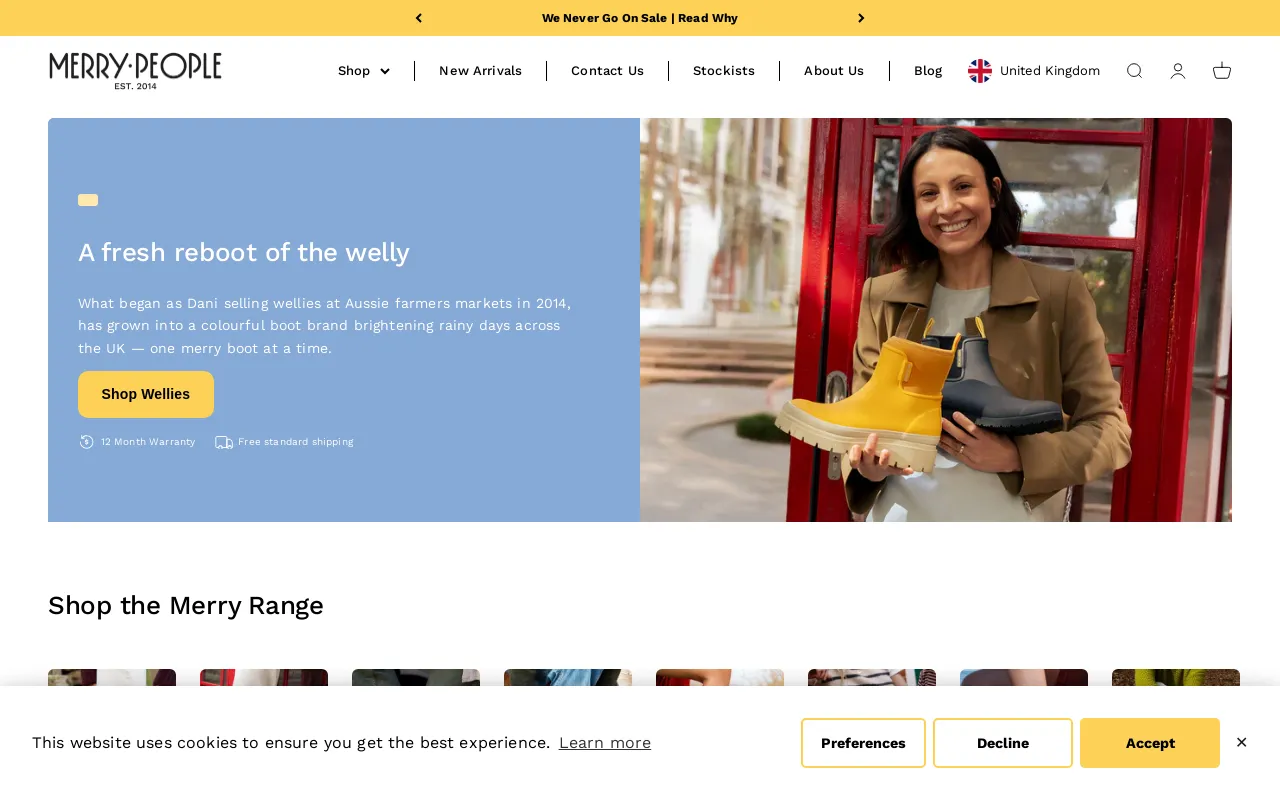
Task: Accept the website cookies
Action: click(1149, 743)
